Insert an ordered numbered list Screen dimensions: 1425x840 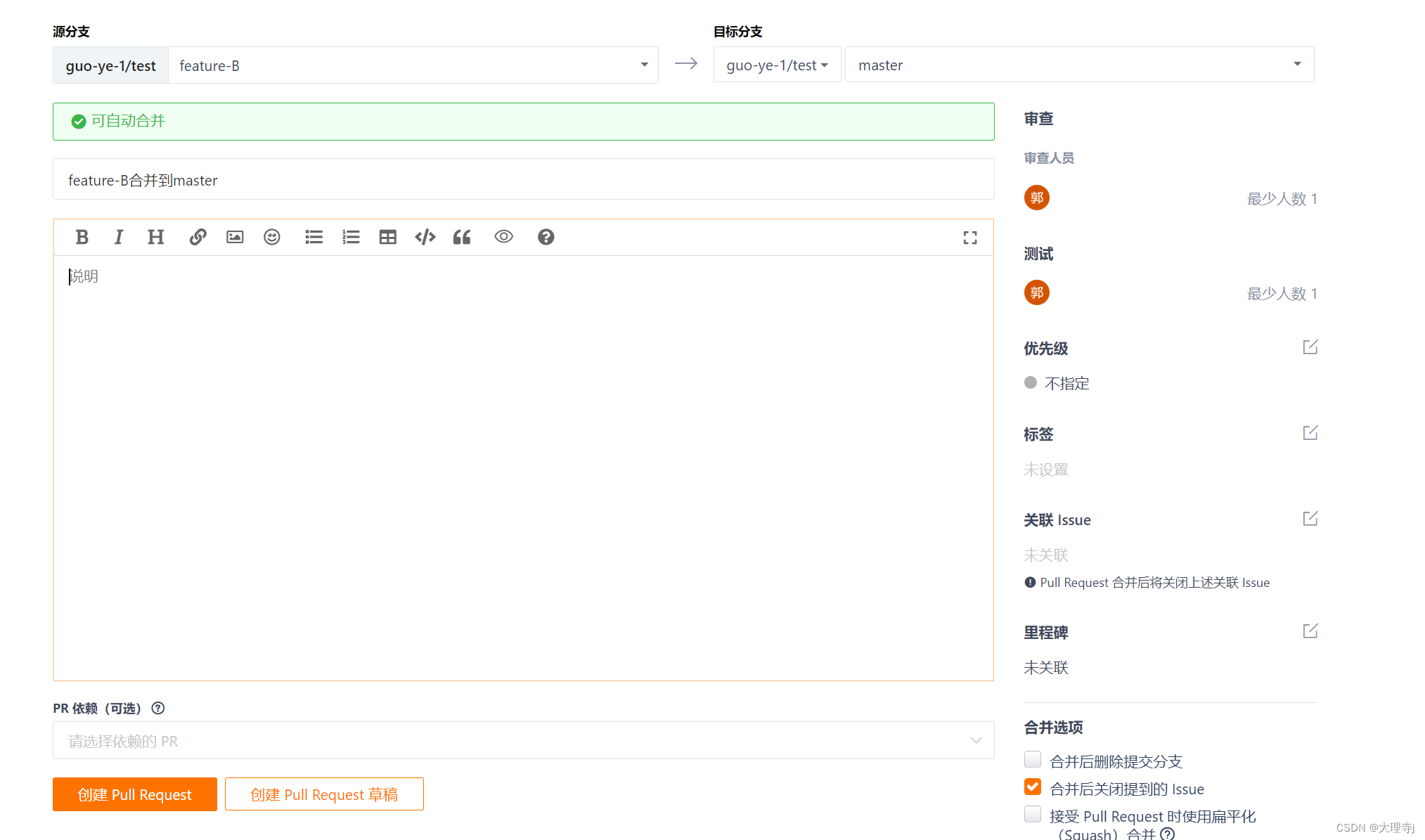pos(351,238)
